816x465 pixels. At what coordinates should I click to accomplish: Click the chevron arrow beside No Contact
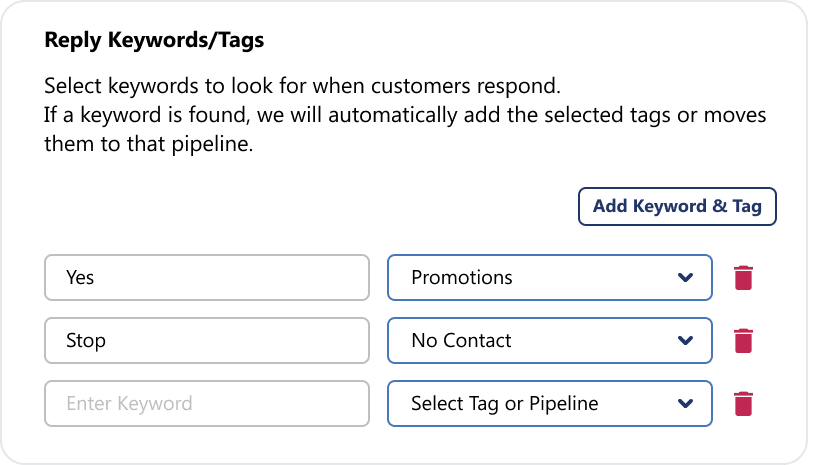pyautogui.click(x=685, y=341)
